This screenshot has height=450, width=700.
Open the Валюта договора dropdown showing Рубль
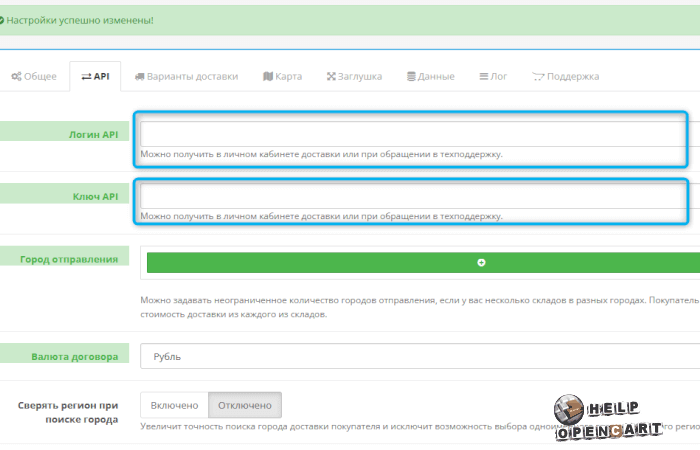click(x=420, y=356)
